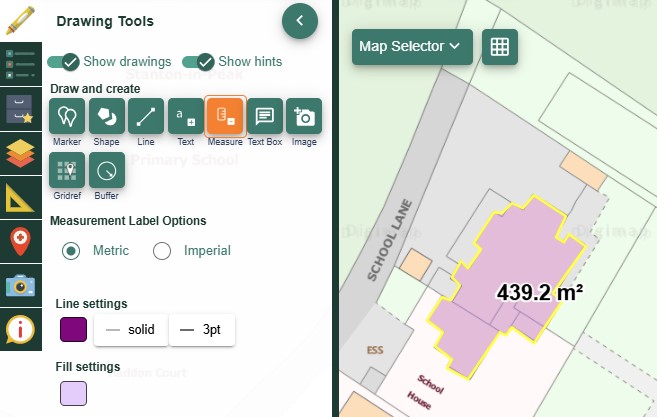Click the purple line color swatch
The height and width of the screenshot is (417, 657).
[73, 329]
